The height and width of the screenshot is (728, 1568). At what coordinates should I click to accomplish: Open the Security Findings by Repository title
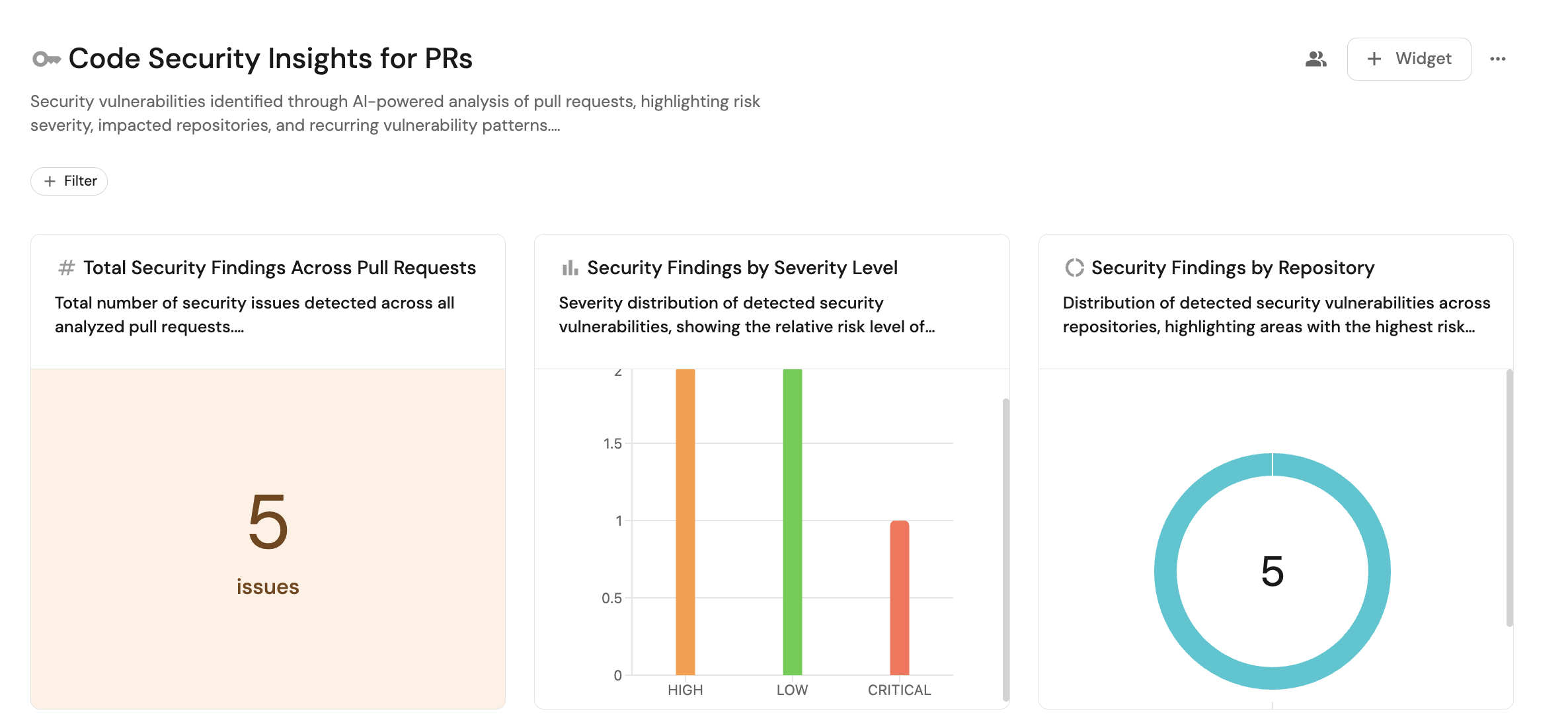tap(1233, 268)
